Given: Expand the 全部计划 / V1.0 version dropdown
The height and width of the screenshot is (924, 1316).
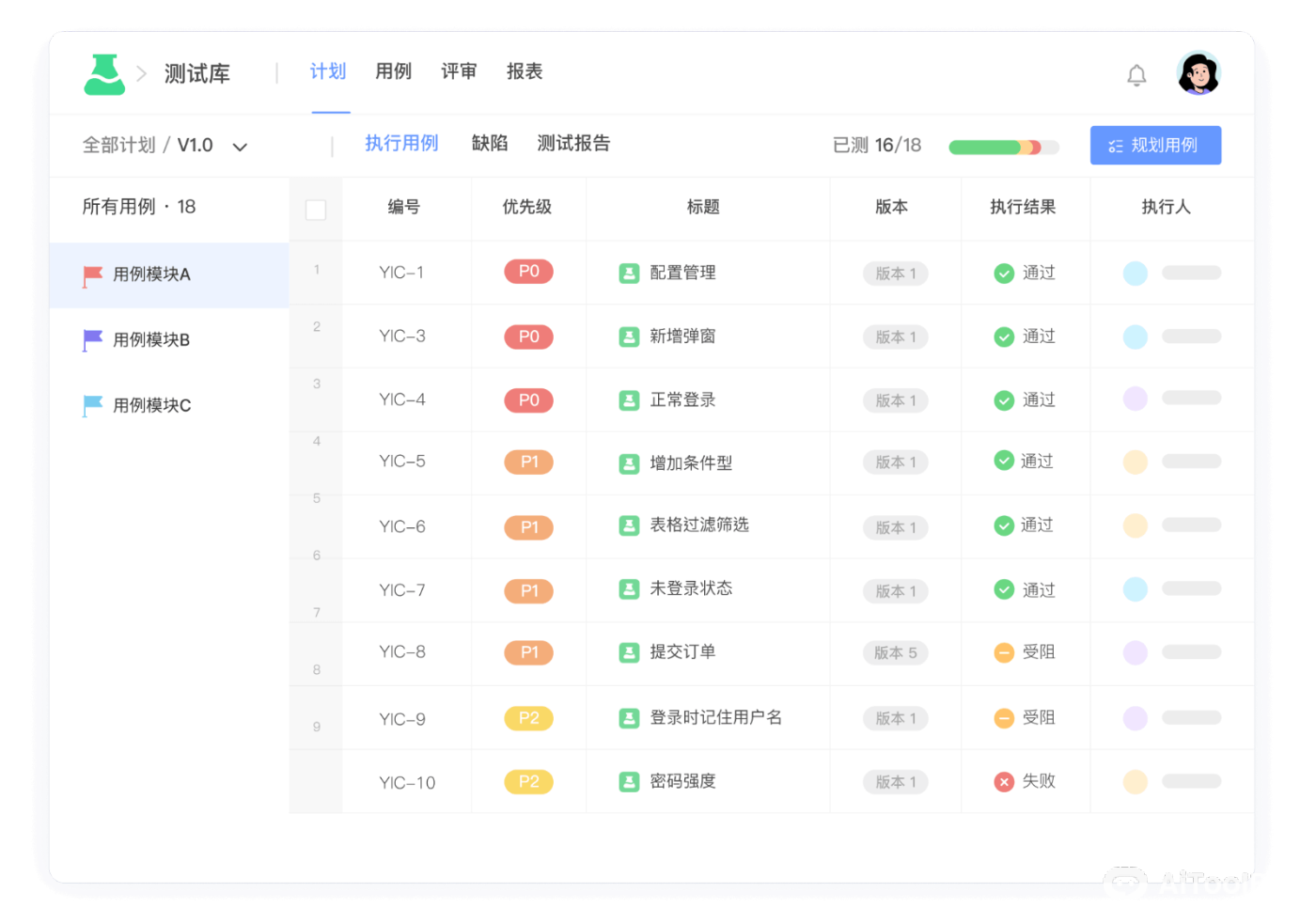Looking at the screenshot, I should (x=240, y=146).
